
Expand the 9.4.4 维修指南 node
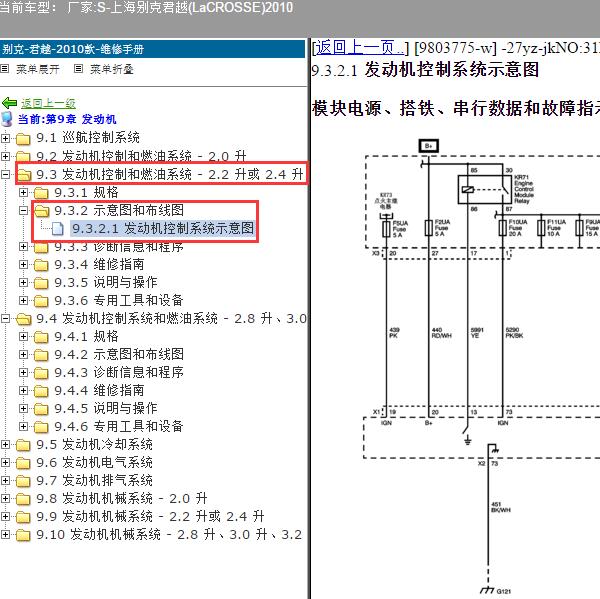(23, 390)
